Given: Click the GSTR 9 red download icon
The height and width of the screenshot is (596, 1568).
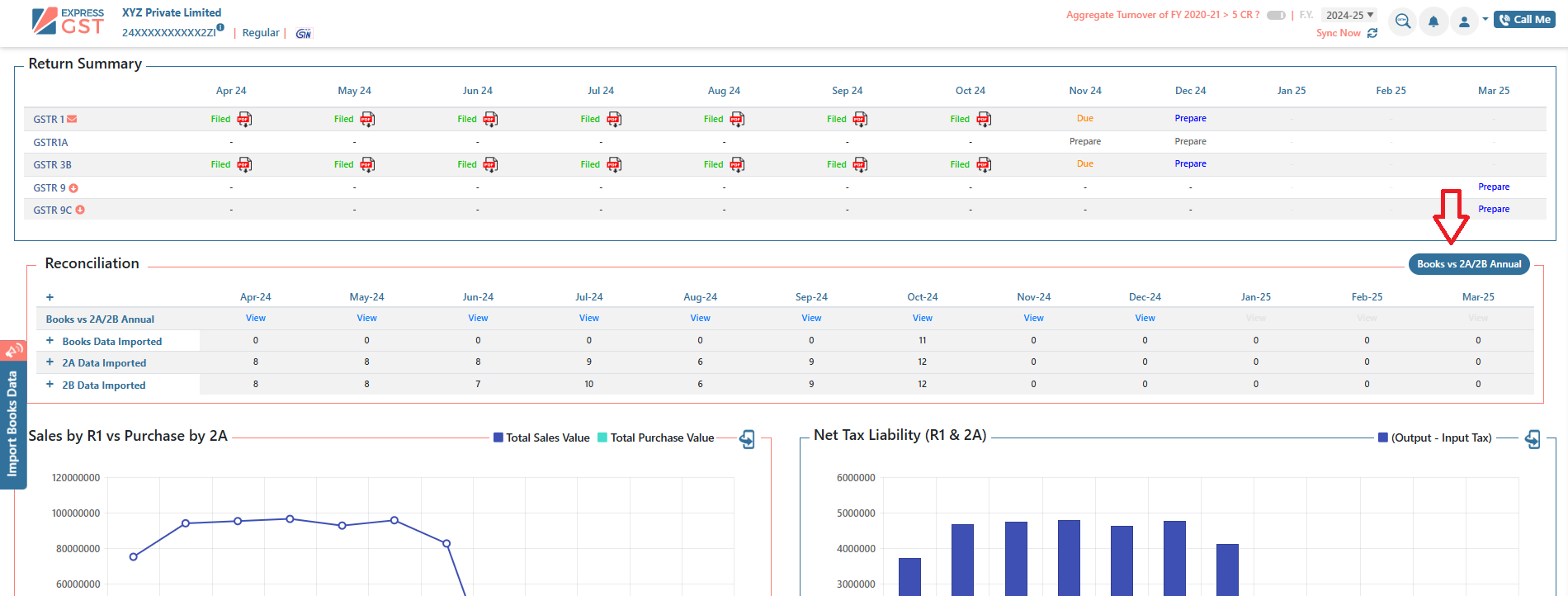Looking at the screenshot, I should click(73, 188).
